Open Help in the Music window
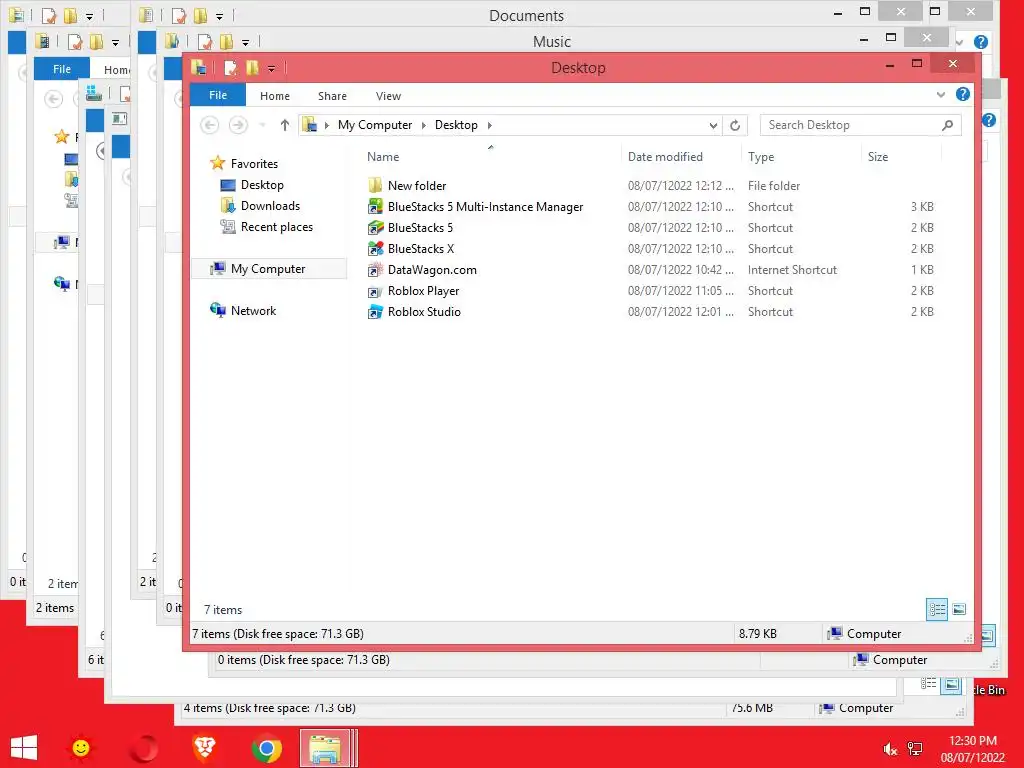Image resolution: width=1024 pixels, height=768 pixels. [x=980, y=42]
